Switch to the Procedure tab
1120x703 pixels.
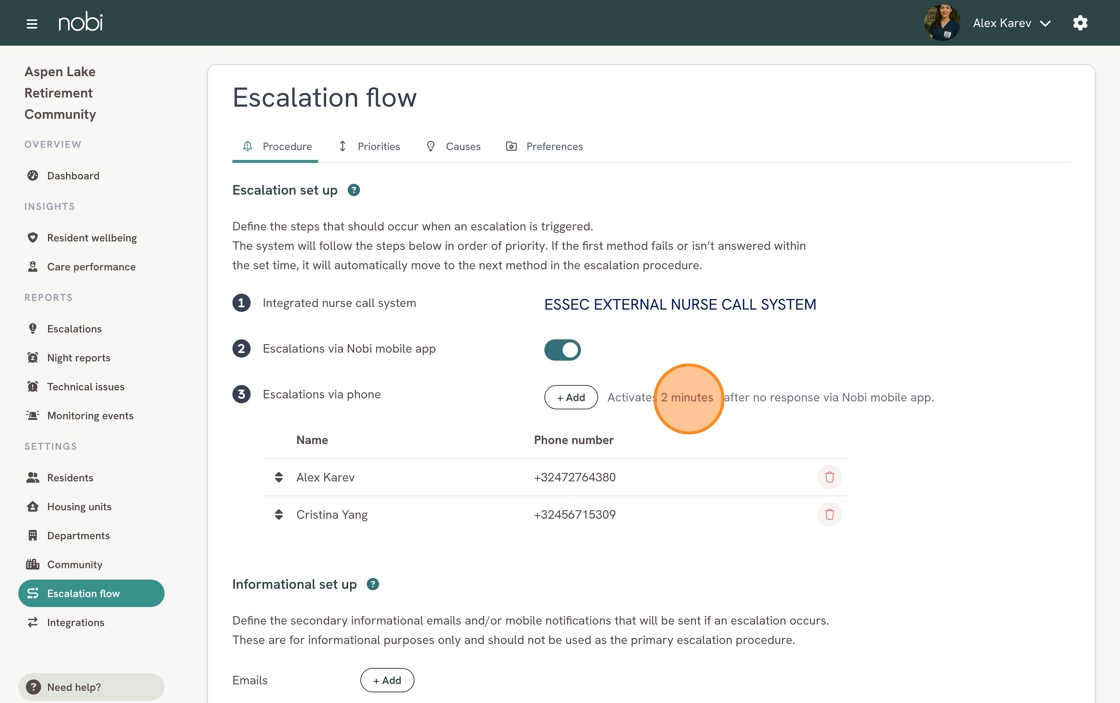point(276,146)
